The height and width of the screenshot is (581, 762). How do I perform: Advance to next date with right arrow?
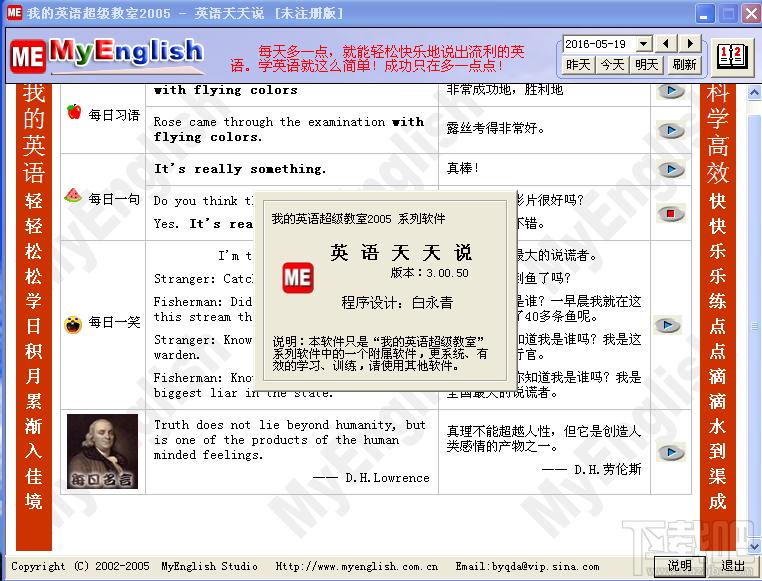click(691, 43)
